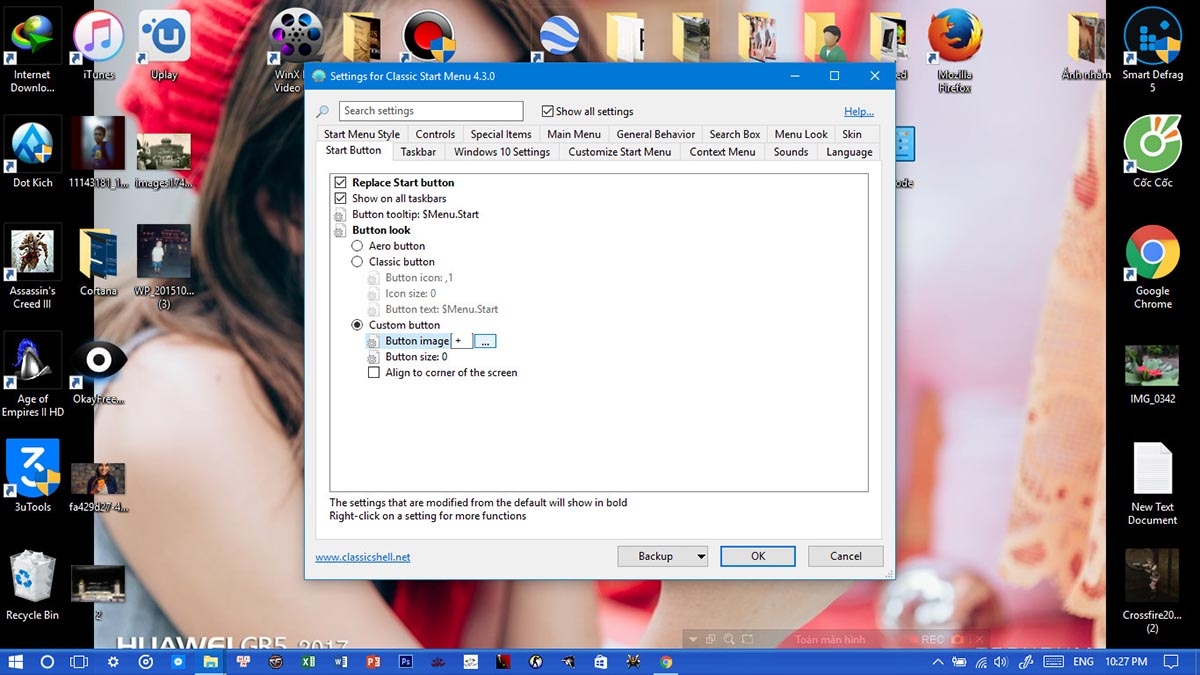Select the Uplay desktop shortcut
The image size is (1200, 675).
(164, 44)
